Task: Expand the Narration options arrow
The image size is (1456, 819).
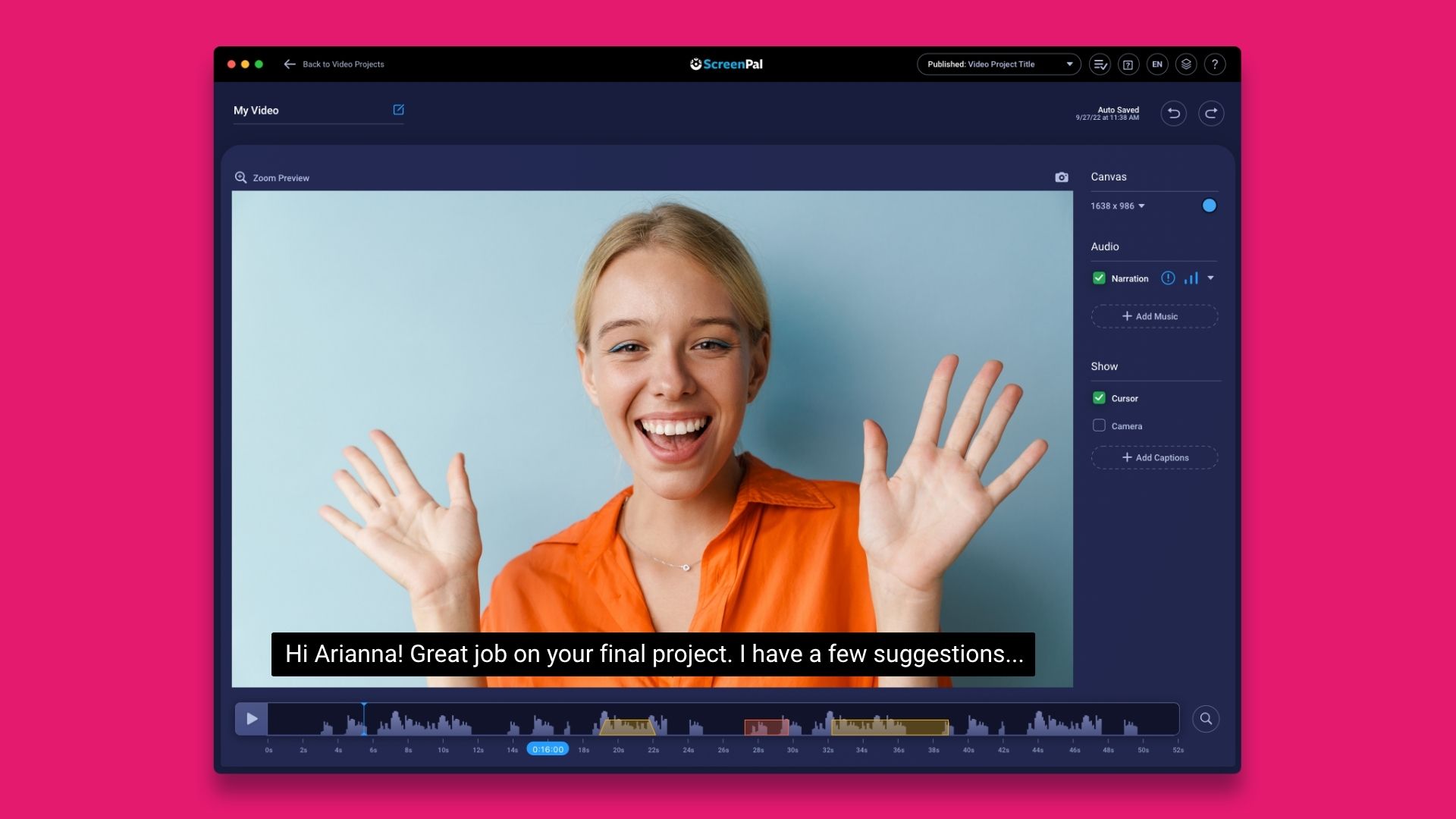Action: (x=1211, y=278)
